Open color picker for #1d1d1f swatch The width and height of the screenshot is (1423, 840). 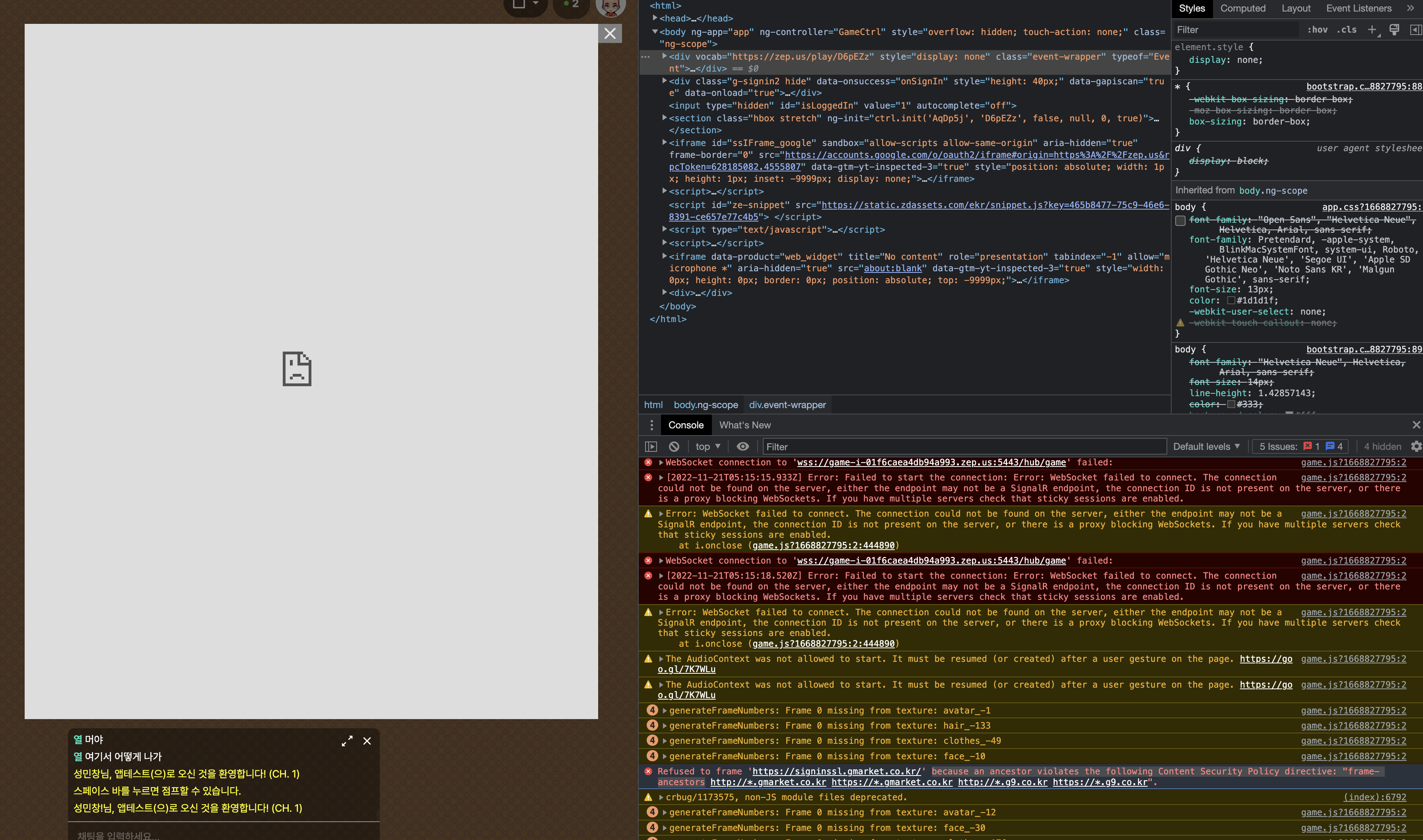[x=1231, y=301]
